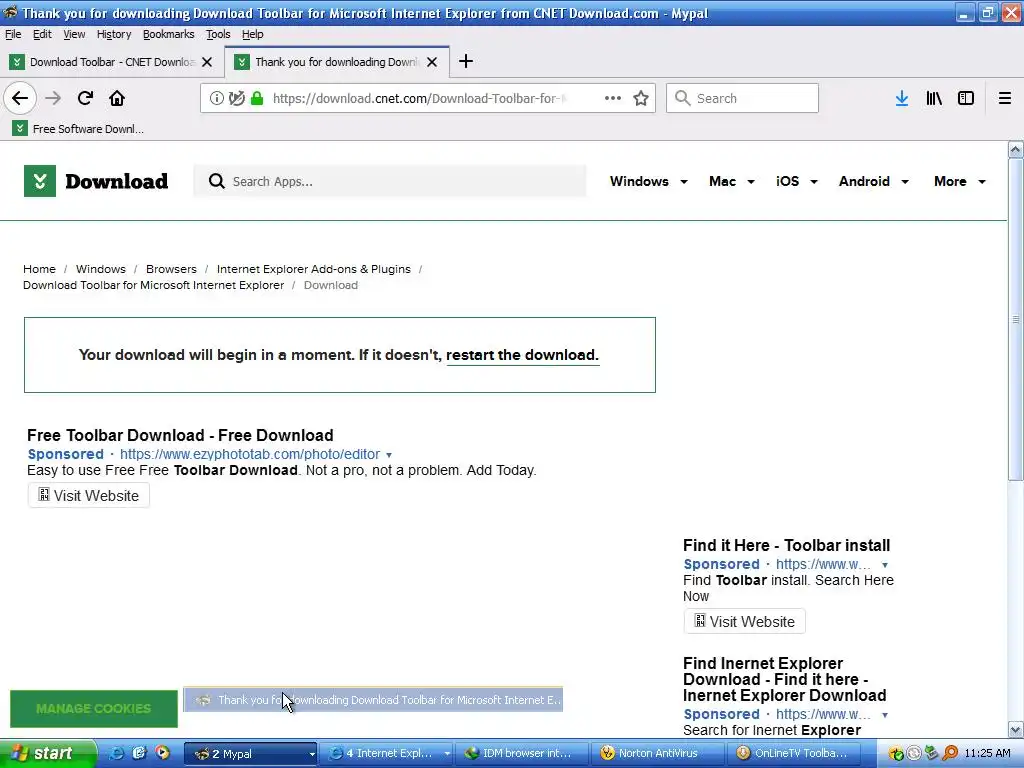Viewport: 1024px width, 768px height.
Task: Bookmark this page with the star icon
Action: [641, 98]
